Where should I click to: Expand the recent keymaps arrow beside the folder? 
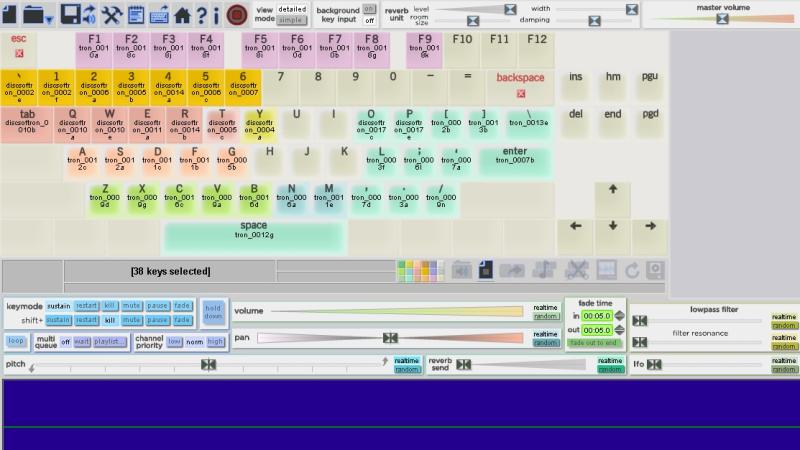click(x=49, y=20)
